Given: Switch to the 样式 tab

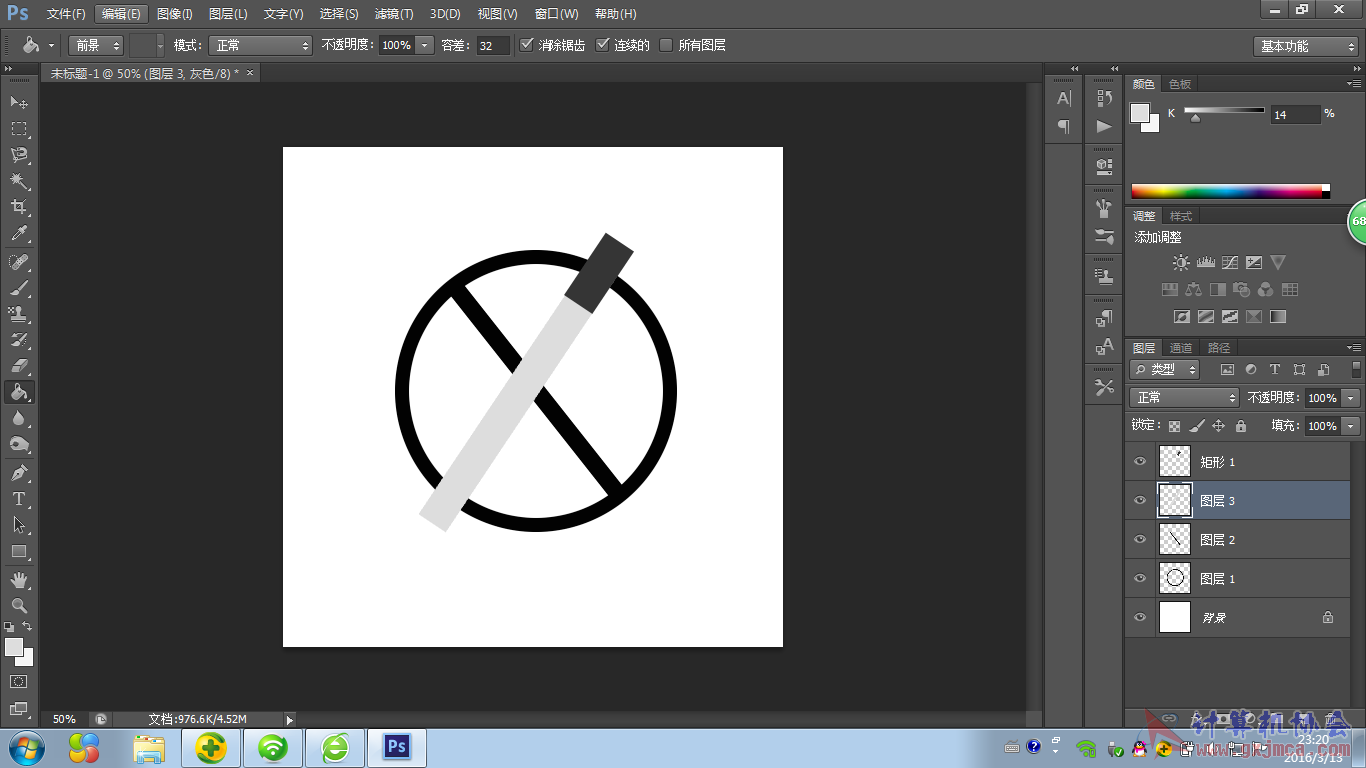Looking at the screenshot, I should coord(1181,216).
